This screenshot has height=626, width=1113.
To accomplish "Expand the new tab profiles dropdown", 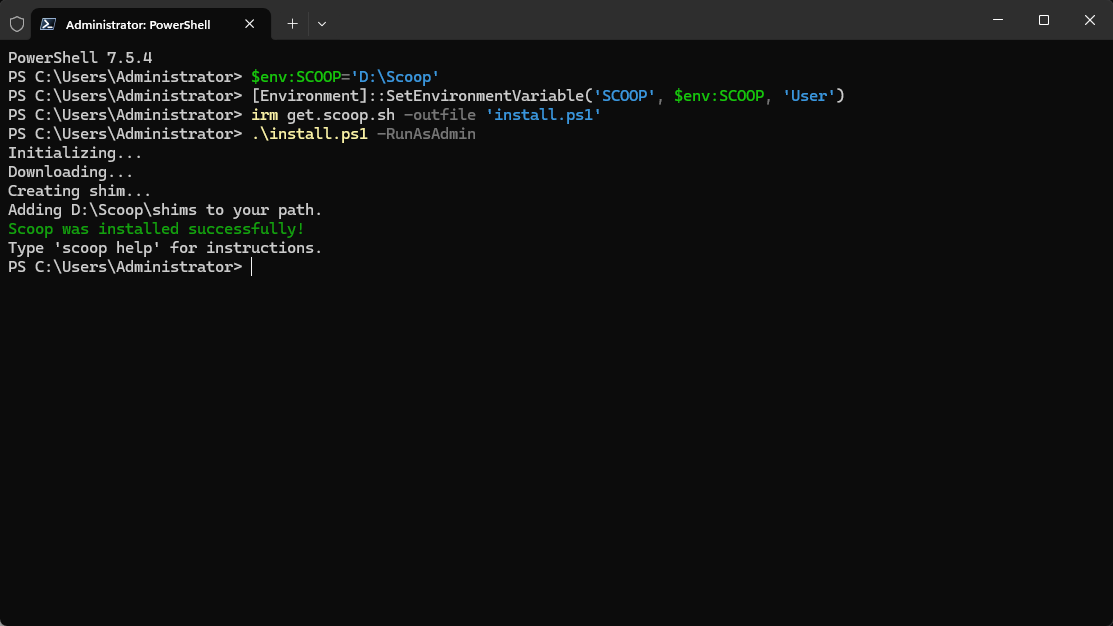I will 322,23.
